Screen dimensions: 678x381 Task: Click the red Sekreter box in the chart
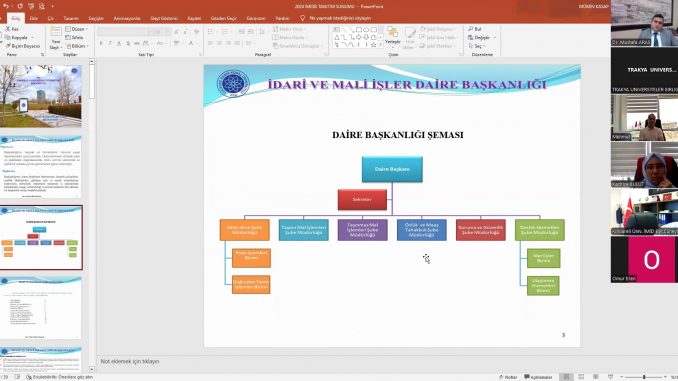(x=362, y=199)
